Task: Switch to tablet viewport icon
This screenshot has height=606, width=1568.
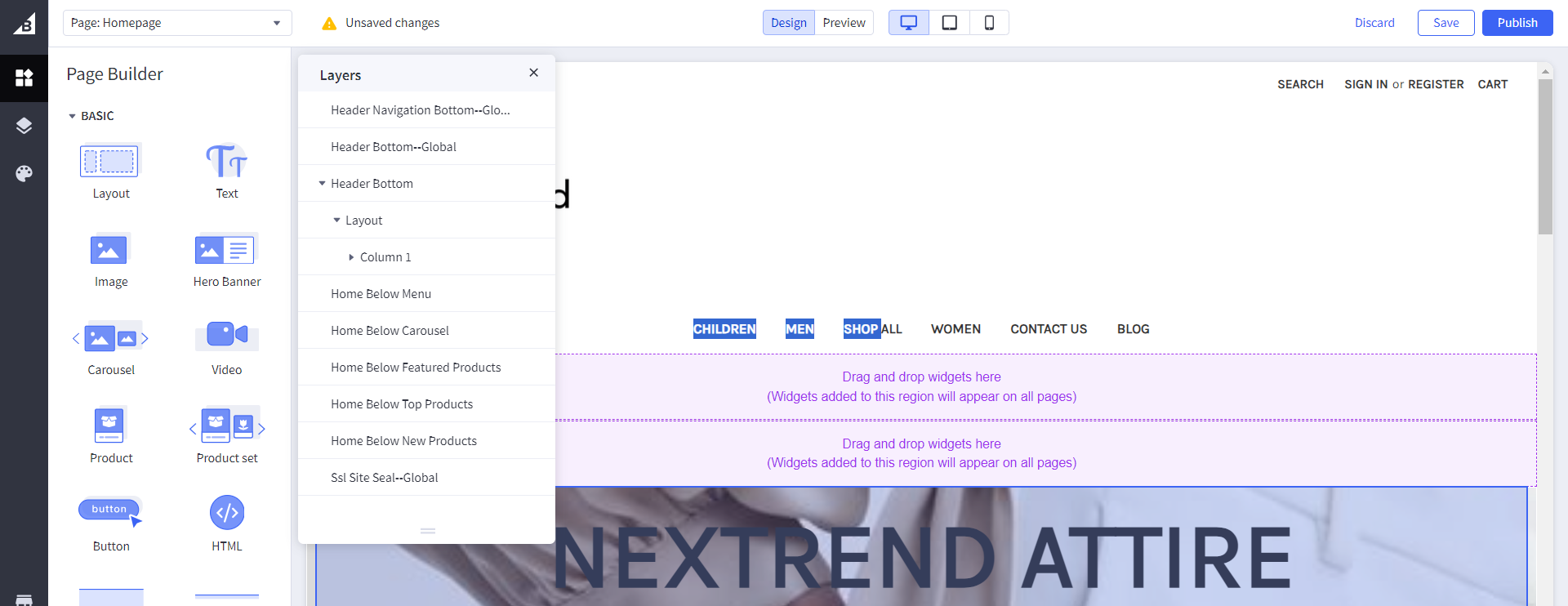Action: pos(949,23)
